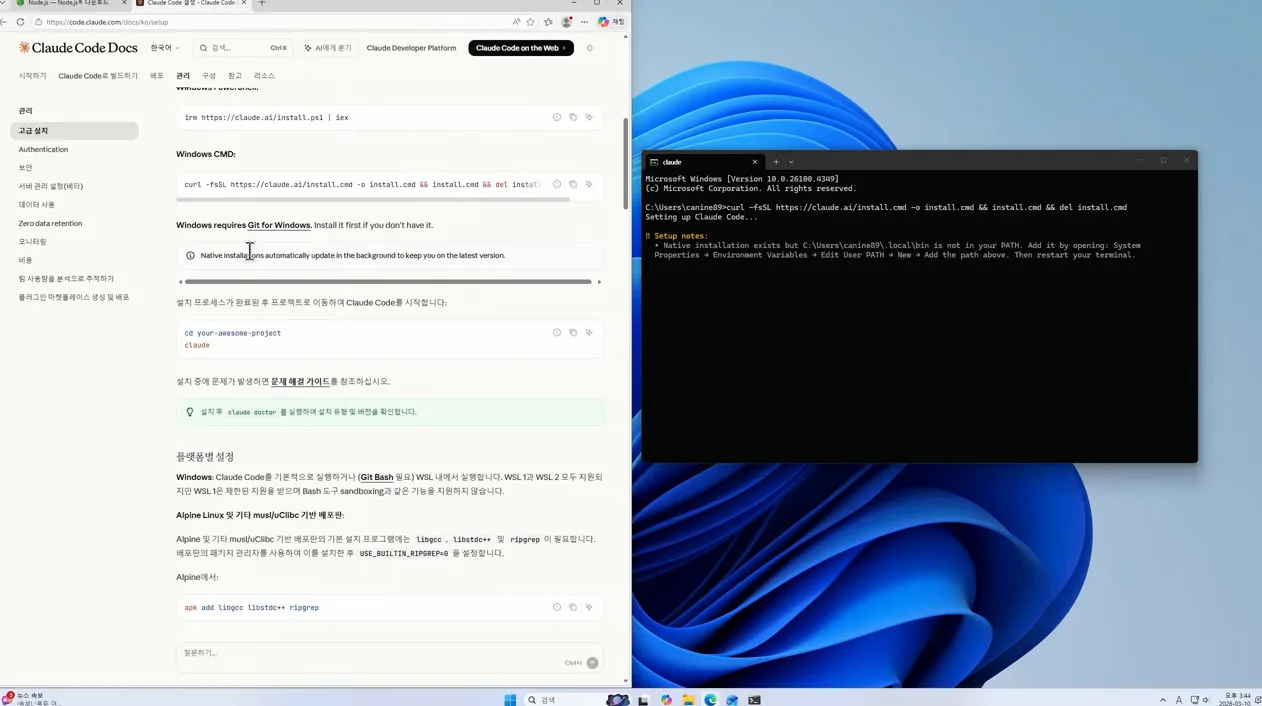Click the sparkle icon beside cd your-awesome-project
This screenshot has height=706, width=1262.
click(x=589, y=332)
